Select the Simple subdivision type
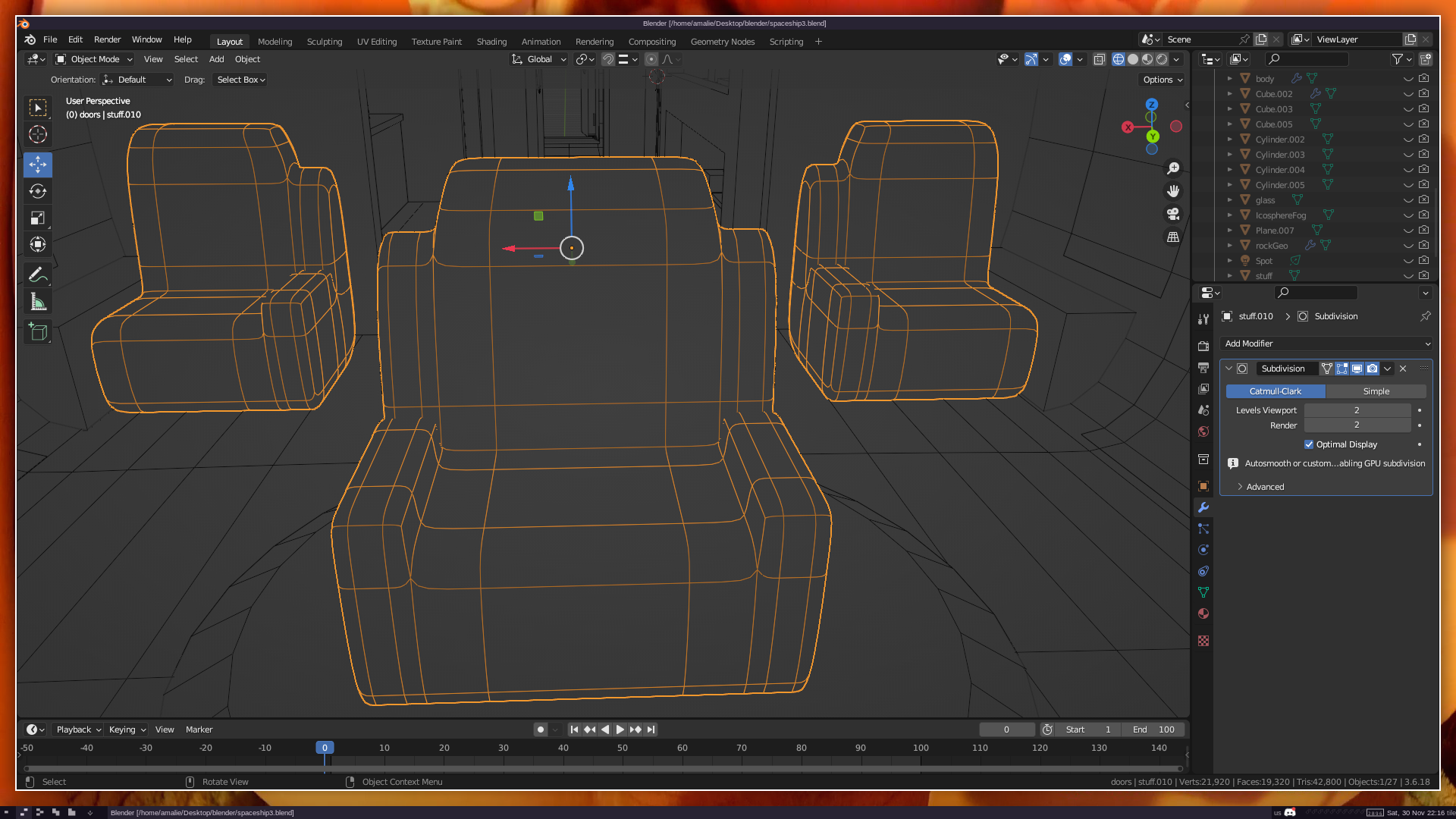Viewport: 1456px width, 819px height. point(1376,391)
